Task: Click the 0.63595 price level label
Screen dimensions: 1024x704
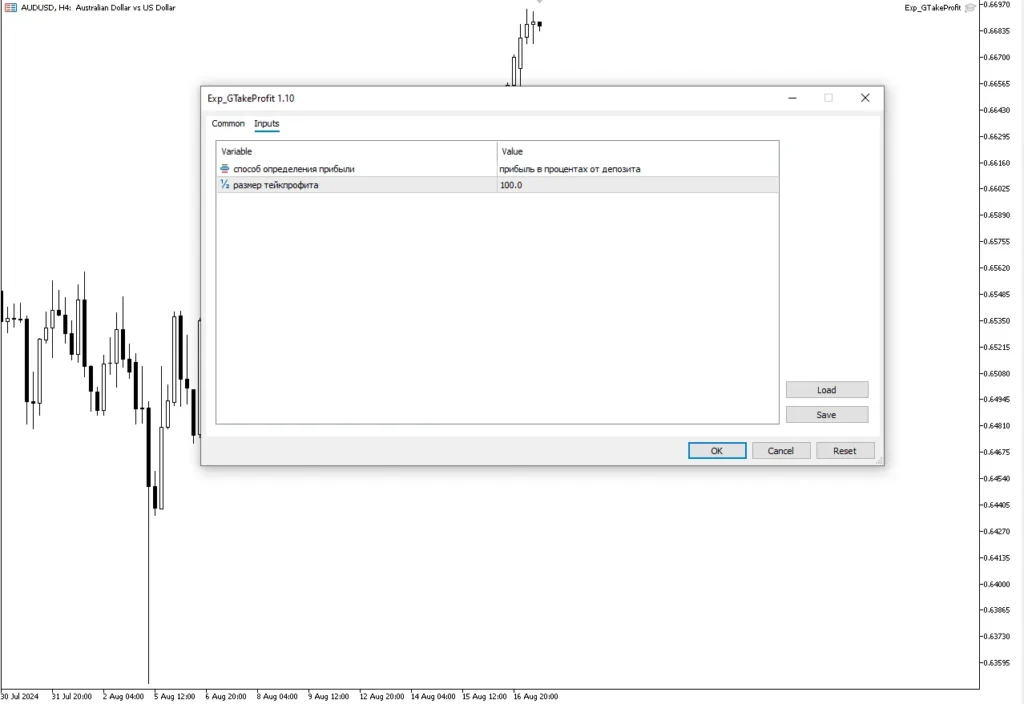Action: pos(997,663)
